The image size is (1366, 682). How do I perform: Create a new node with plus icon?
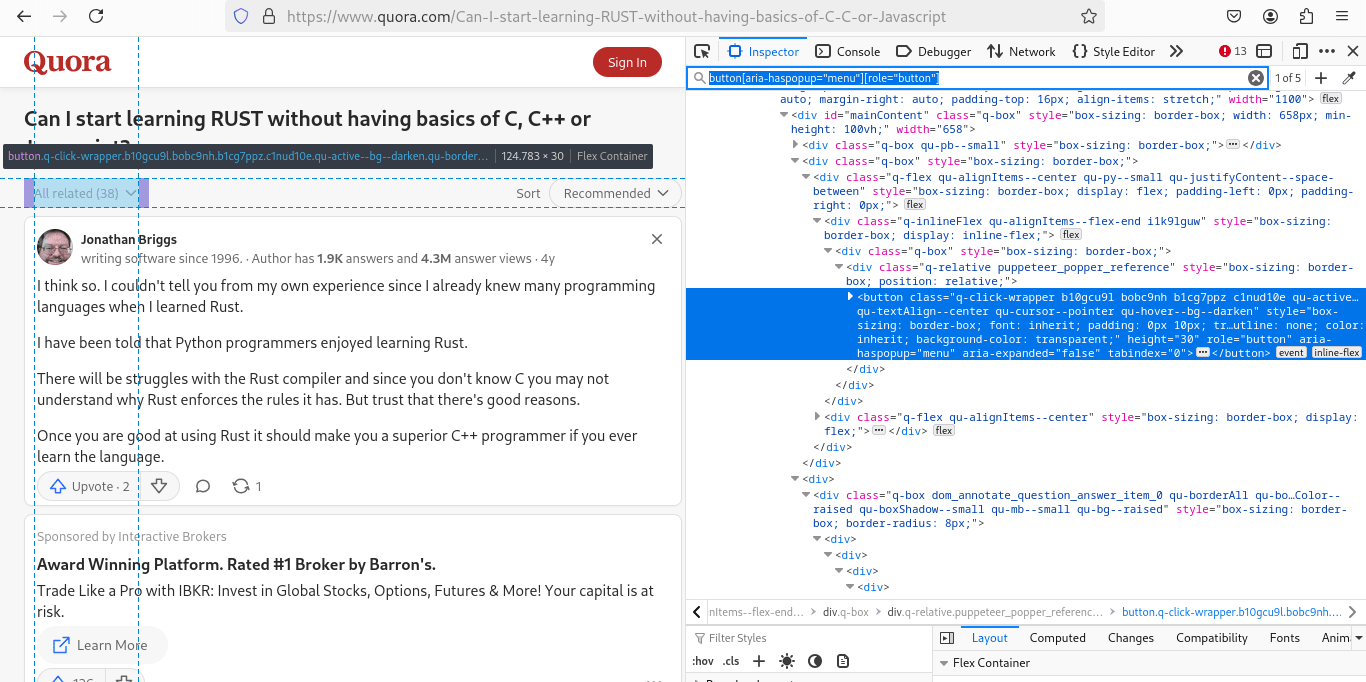[x=1321, y=78]
